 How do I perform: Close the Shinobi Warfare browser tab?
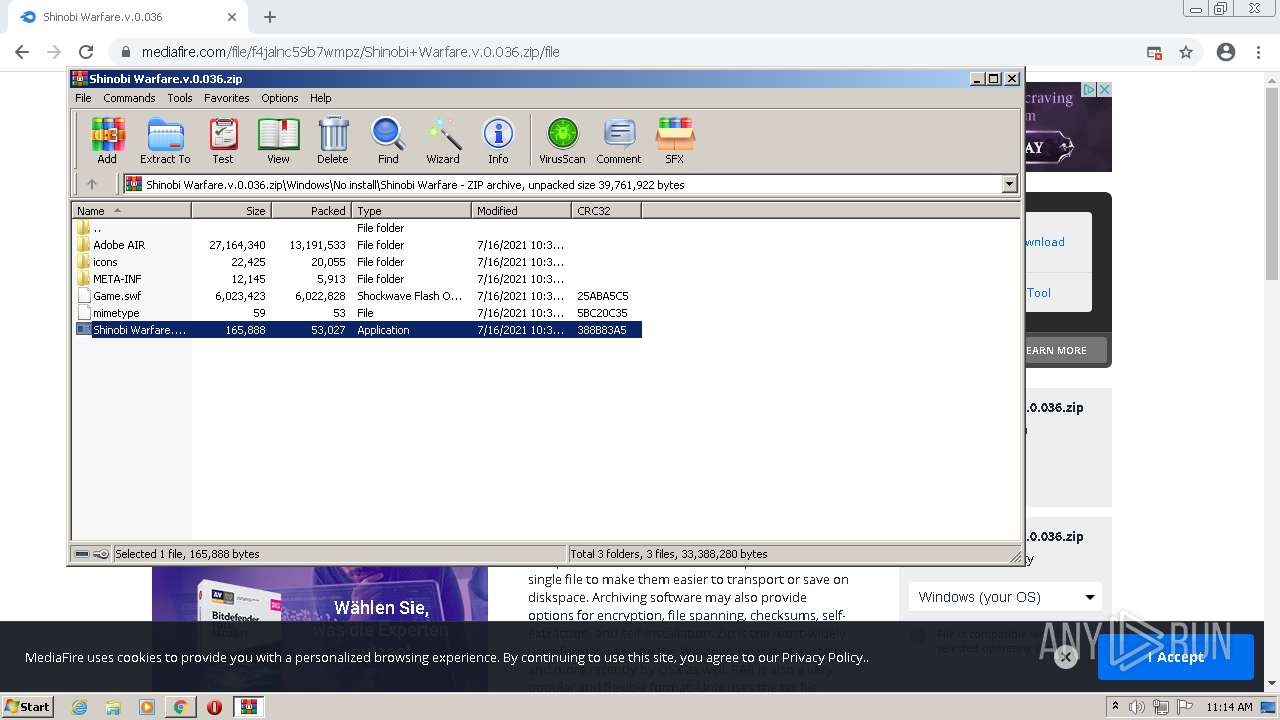[232, 17]
